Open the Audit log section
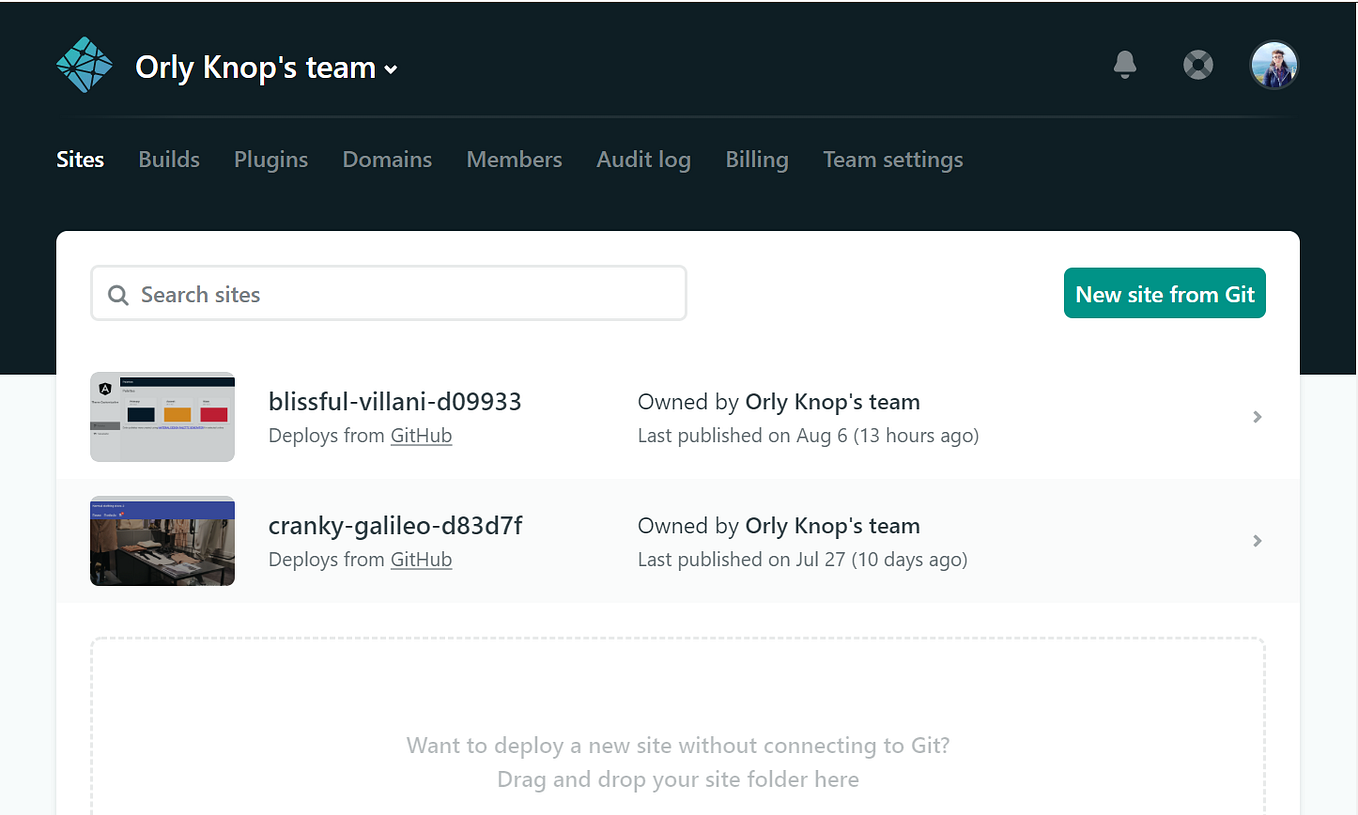The width and height of the screenshot is (1358, 815). (643, 159)
